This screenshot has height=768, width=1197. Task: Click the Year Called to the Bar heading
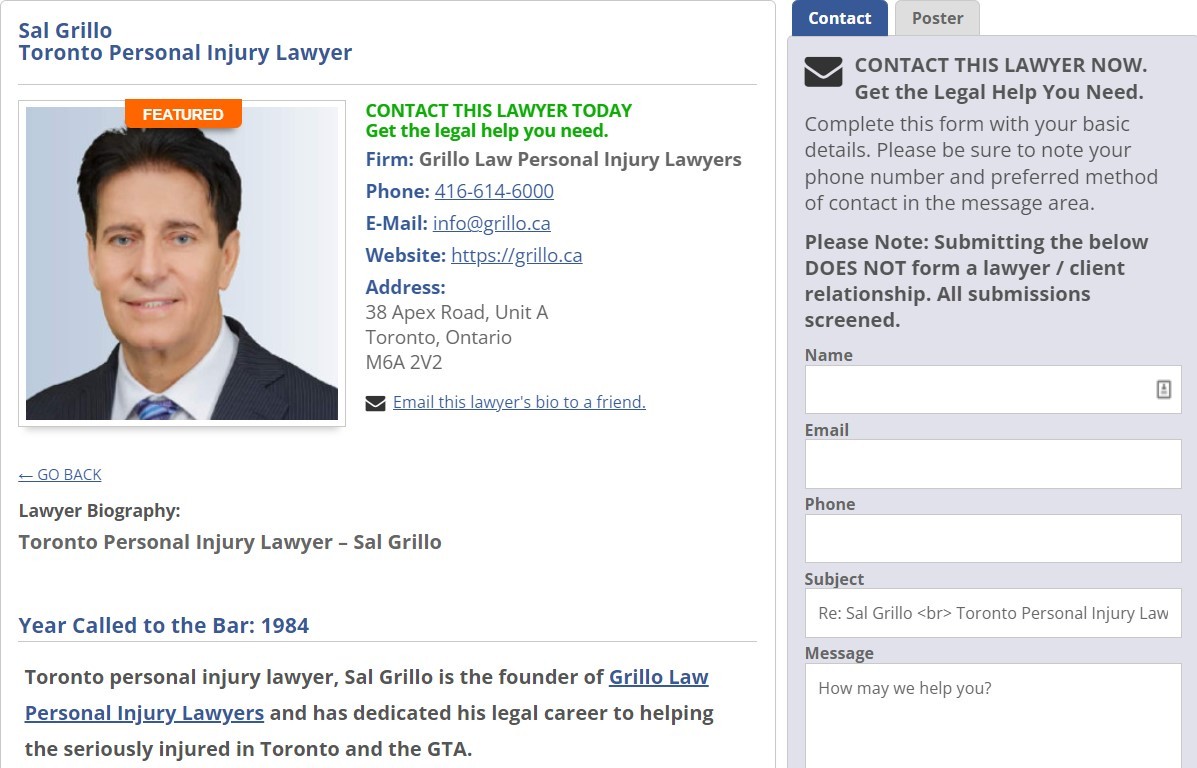163,625
